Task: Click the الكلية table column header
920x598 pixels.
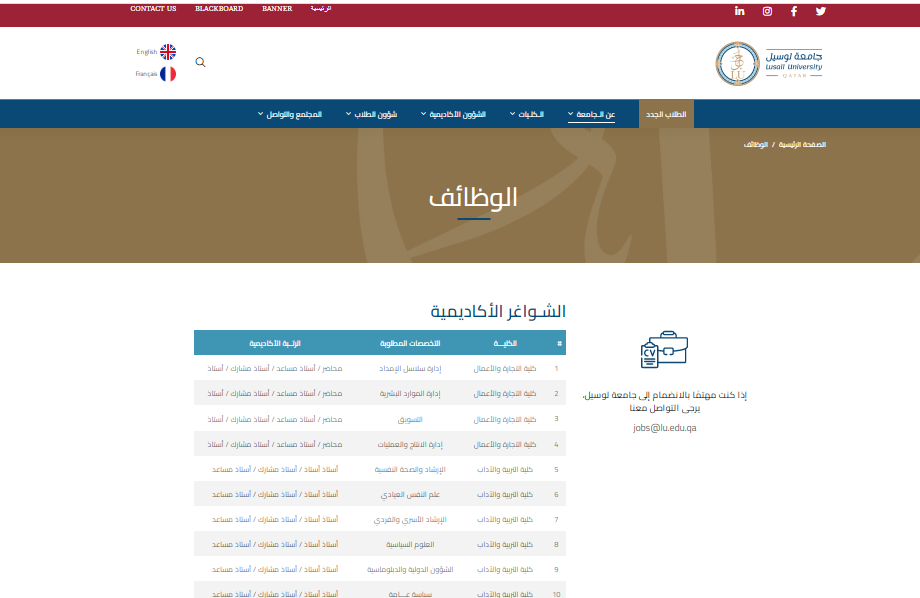Action: point(504,343)
